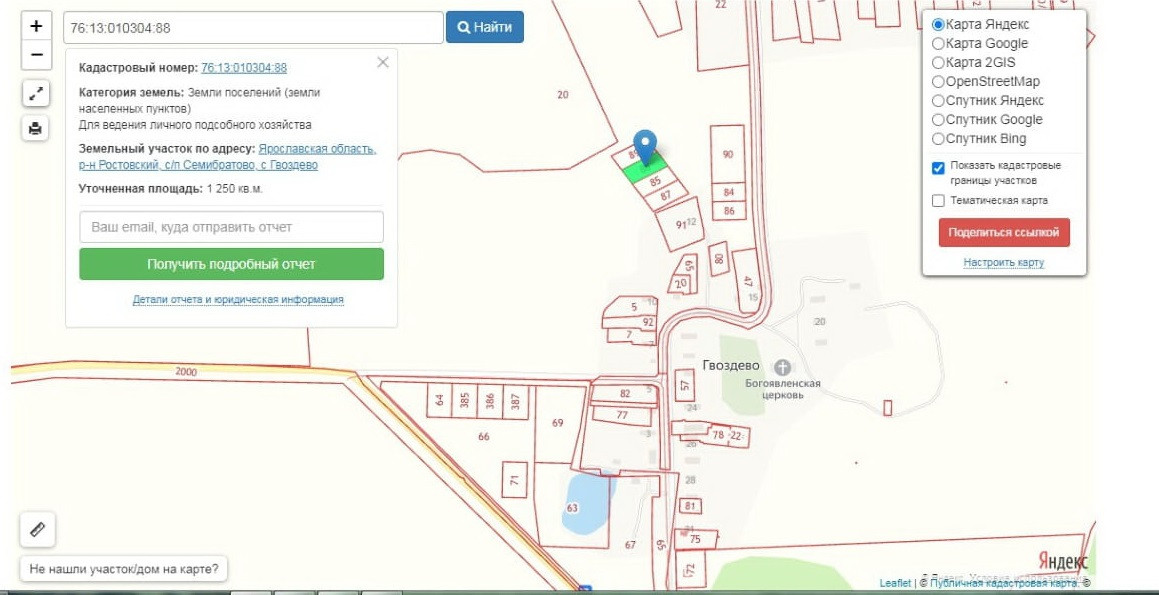1159x595 pixels.
Task: Expand Детали отчета и юридическая информация
Action: click(x=238, y=300)
